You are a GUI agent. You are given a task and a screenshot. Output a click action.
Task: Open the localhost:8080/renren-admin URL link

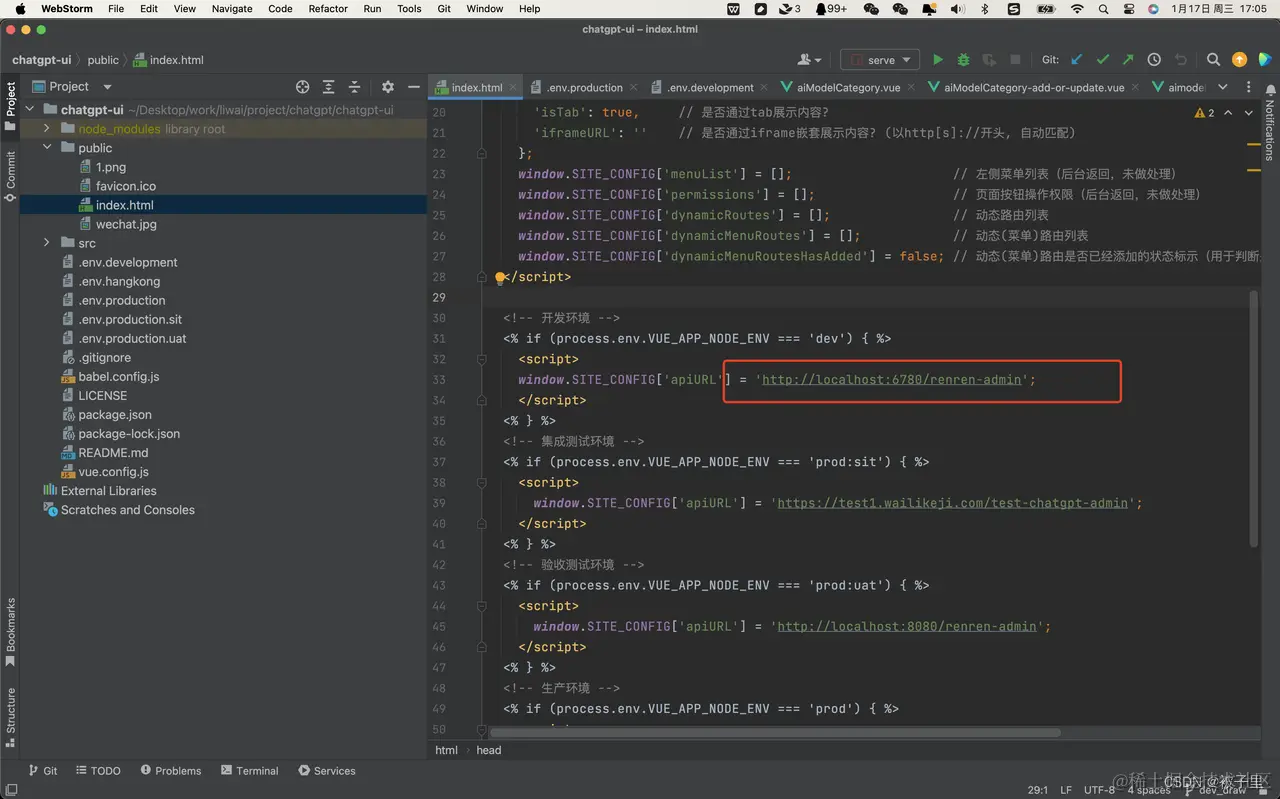907,626
